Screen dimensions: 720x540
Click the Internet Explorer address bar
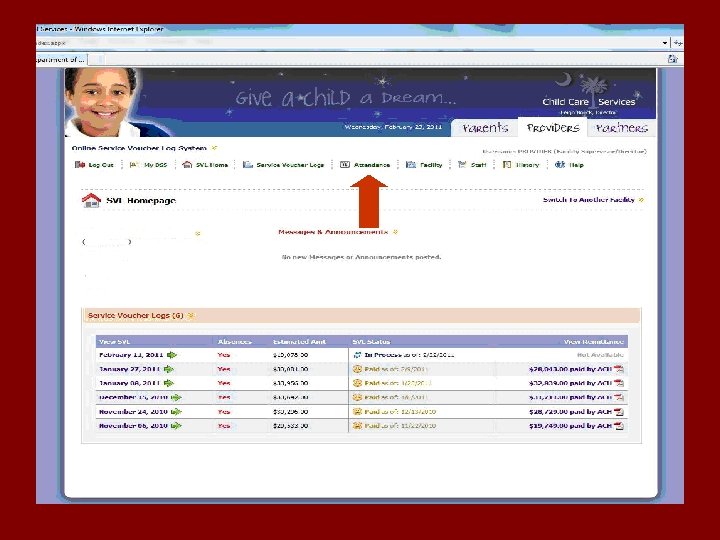click(x=349, y=43)
